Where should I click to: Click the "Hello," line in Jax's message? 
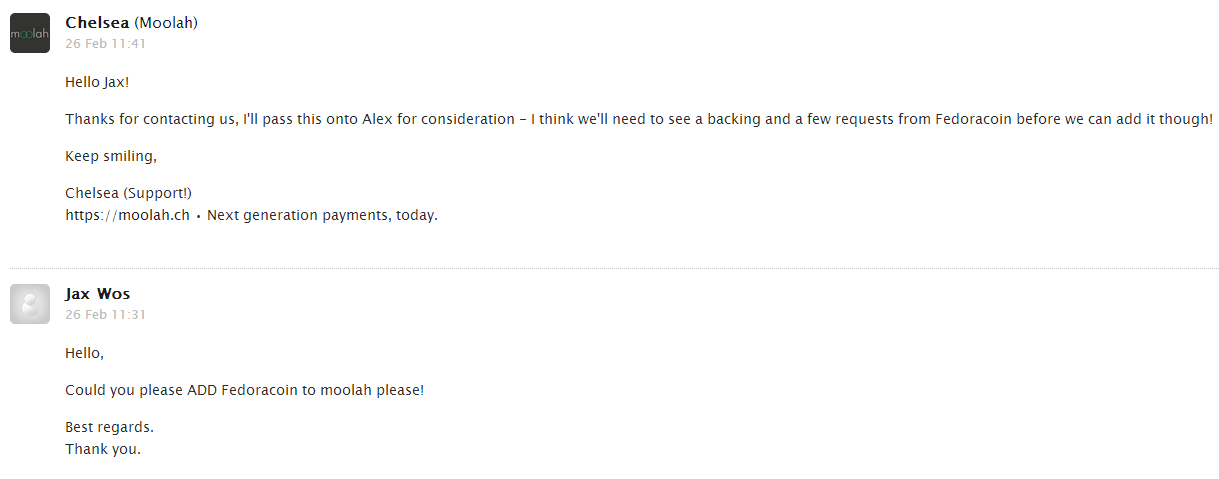click(84, 353)
